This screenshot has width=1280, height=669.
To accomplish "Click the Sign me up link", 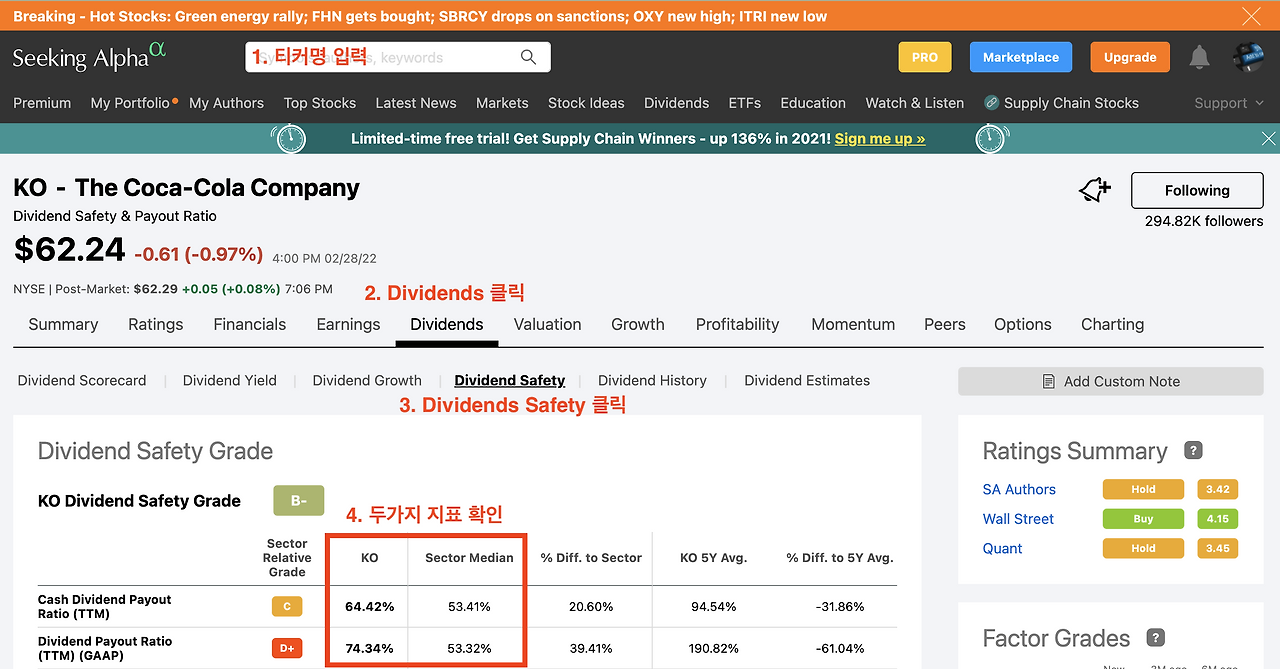I will 880,139.
